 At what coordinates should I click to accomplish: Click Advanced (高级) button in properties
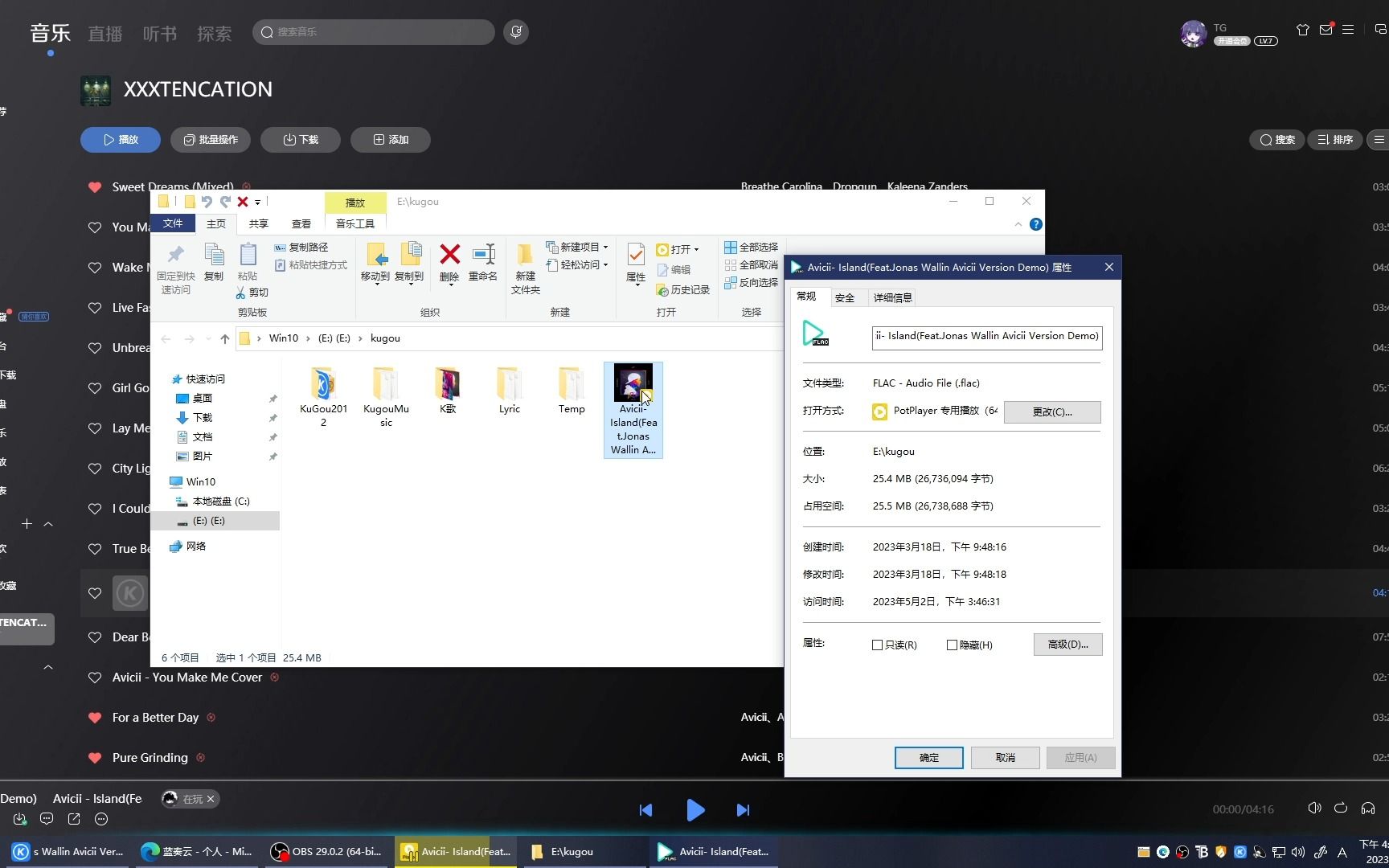1067,645
